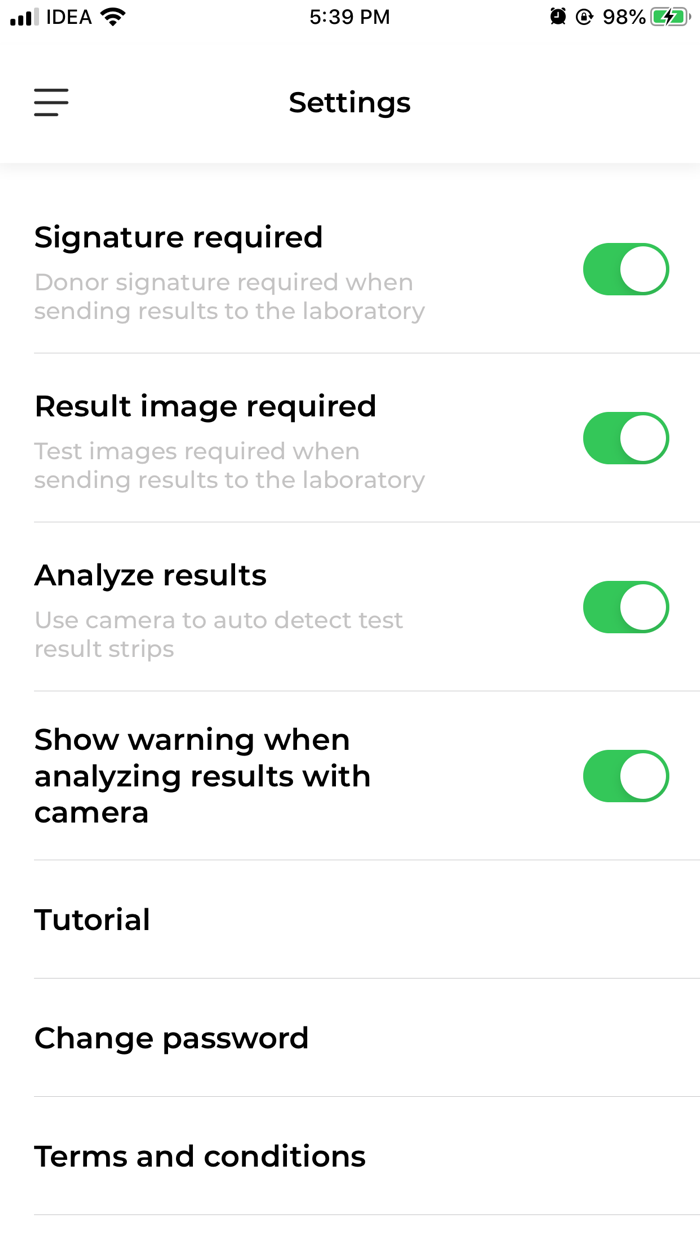Disable the Signature required toggle
Screen dimensions: 700x1244
coord(626,269)
